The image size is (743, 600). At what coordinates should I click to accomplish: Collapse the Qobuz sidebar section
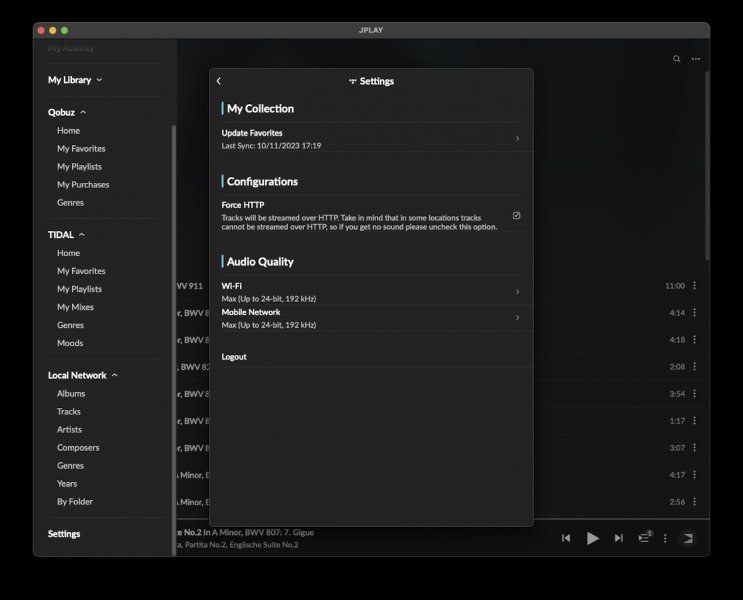point(67,112)
